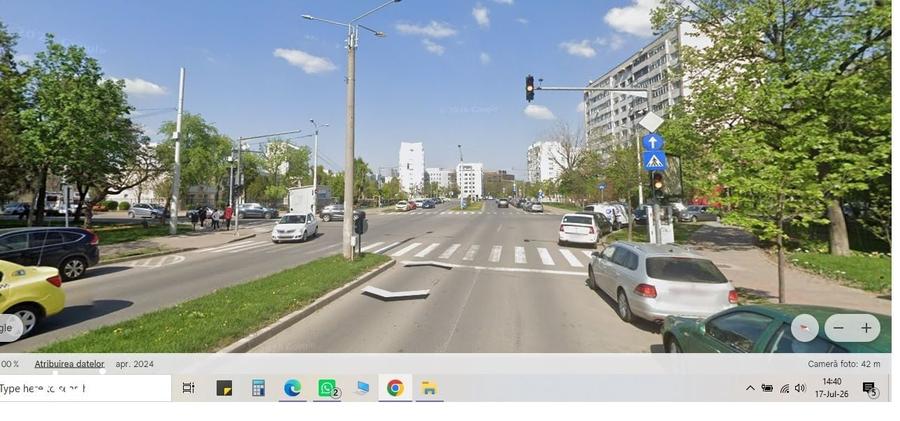Image resolution: width=900 pixels, height=421 pixels.
Task: Switch to Google Chrome in the taskbar
Action: click(395, 388)
